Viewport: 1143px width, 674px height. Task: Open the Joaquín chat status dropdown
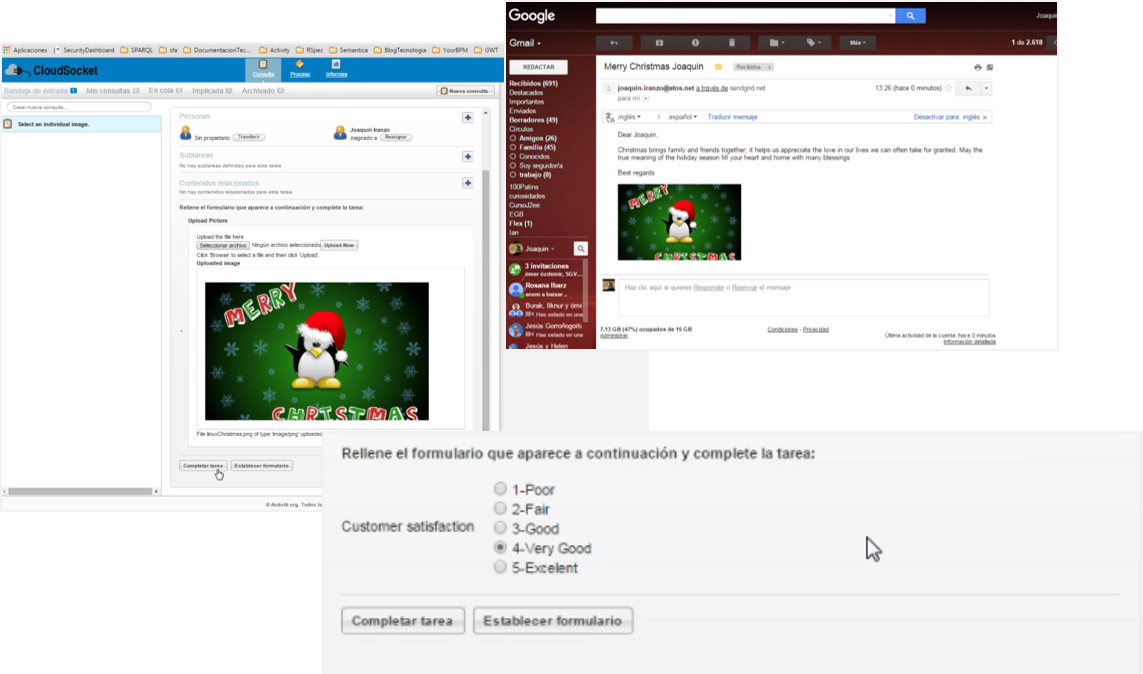pyautogui.click(x=539, y=249)
